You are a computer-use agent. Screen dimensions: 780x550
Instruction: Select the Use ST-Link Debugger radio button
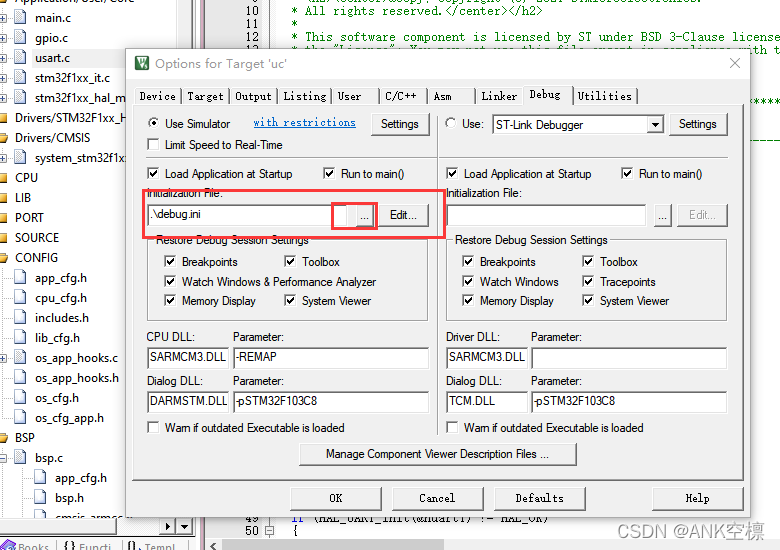pos(451,122)
